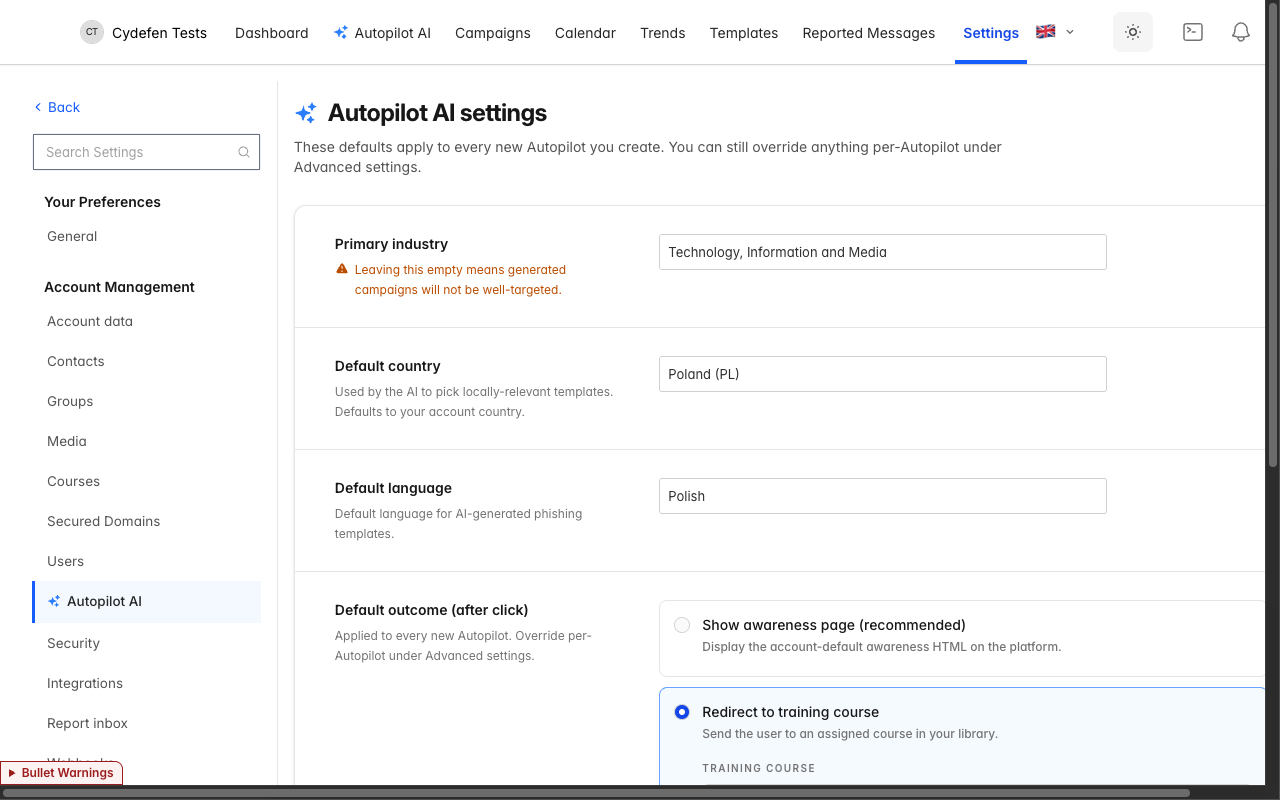
Task: Open the Calendar tab
Action: point(585,33)
